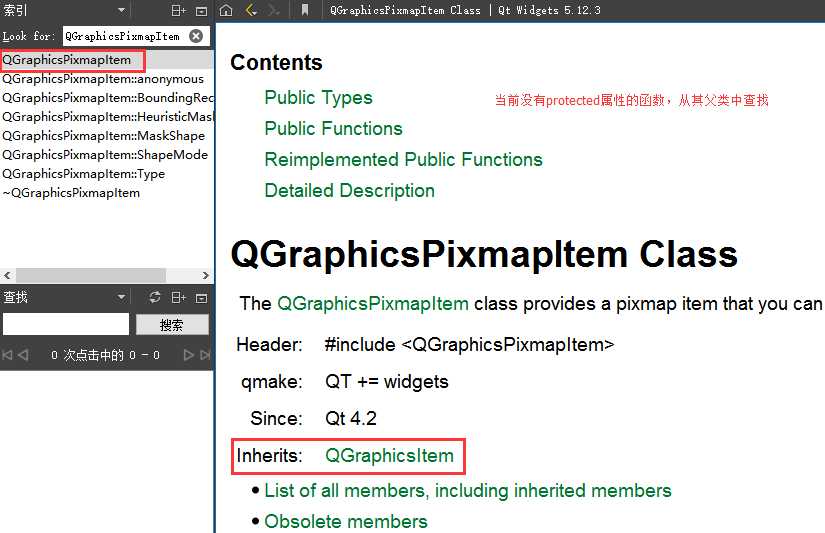Screen dimensions: 825x533
Task: Go to the next search result page icon
Action: (188, 355)
